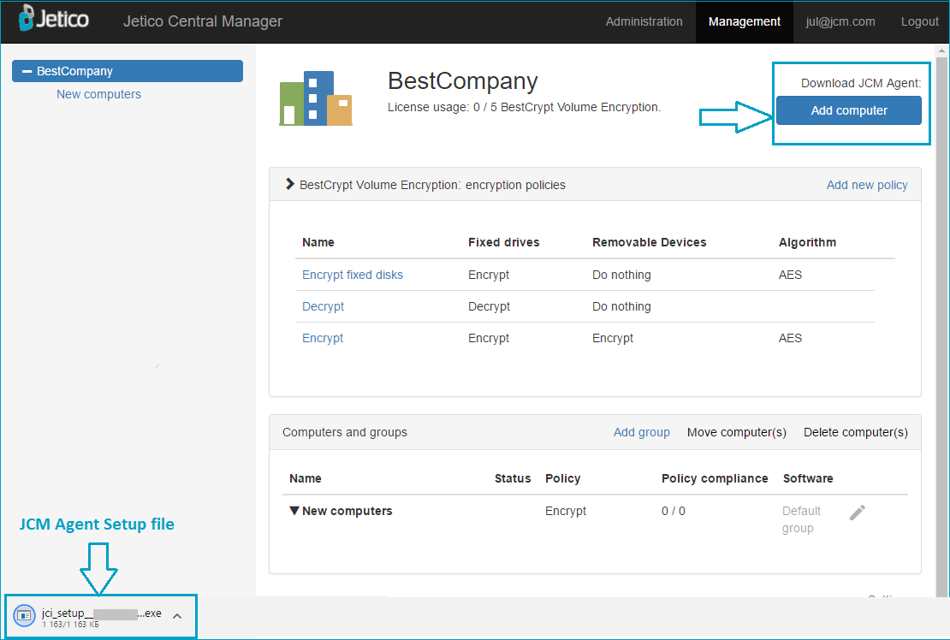Screen dimensions: 950x640
Task: Click the Jetico logo
Action: (53, 18)
